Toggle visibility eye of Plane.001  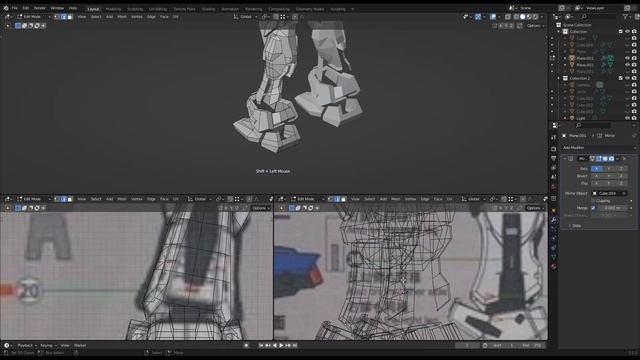pos(627,58)
